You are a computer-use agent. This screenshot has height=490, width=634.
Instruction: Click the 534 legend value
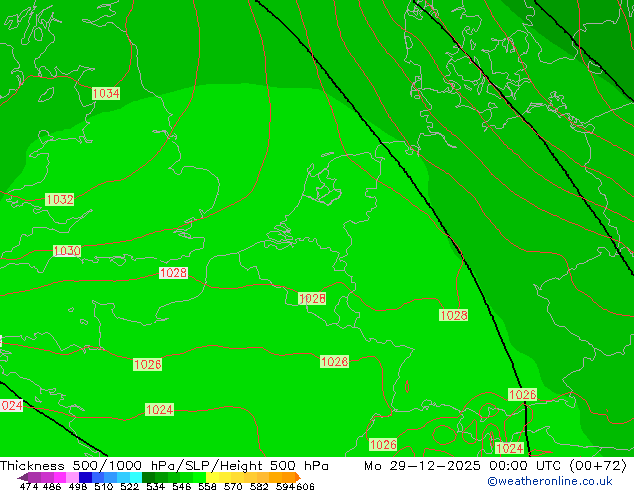[x=155, y=486]
